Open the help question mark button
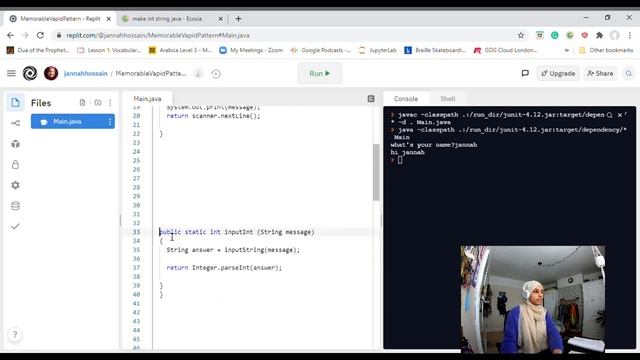The image size is (640, 360). pos(15,335)
